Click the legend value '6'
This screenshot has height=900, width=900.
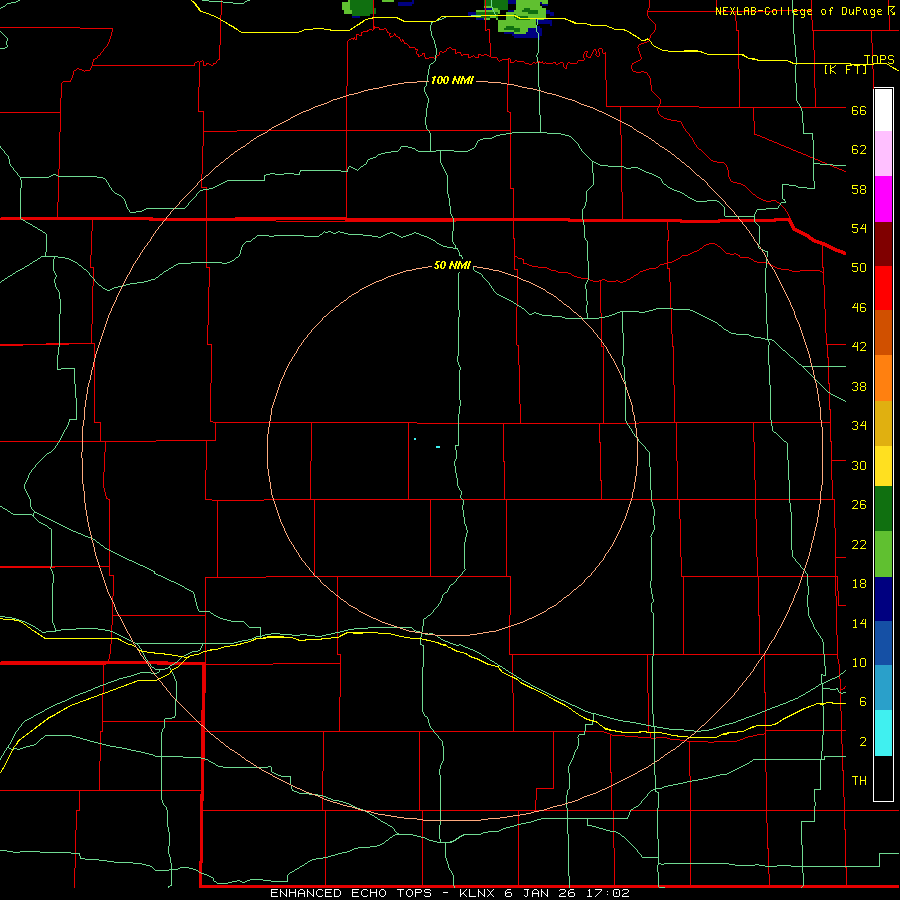[863, 702]
